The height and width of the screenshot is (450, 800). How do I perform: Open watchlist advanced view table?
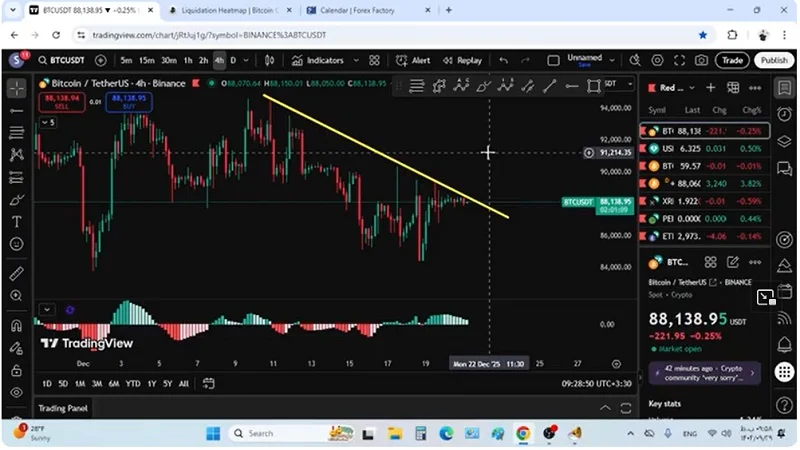(x=733, y=88)
